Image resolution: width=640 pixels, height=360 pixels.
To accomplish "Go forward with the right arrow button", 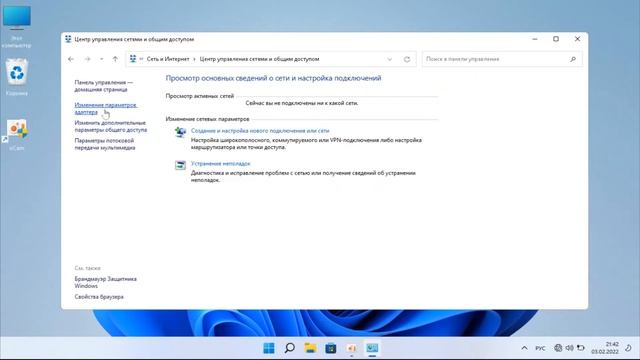I will coord(87,59).
